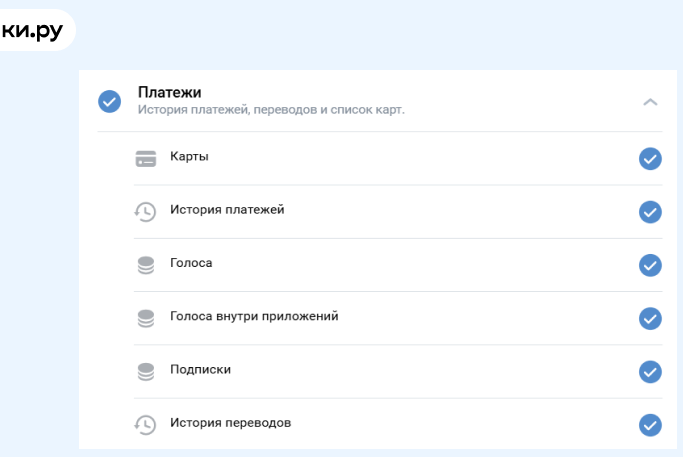
Task: Click the coins icon beside Голоса внутри приложений
Action: (x=146, y=318)
